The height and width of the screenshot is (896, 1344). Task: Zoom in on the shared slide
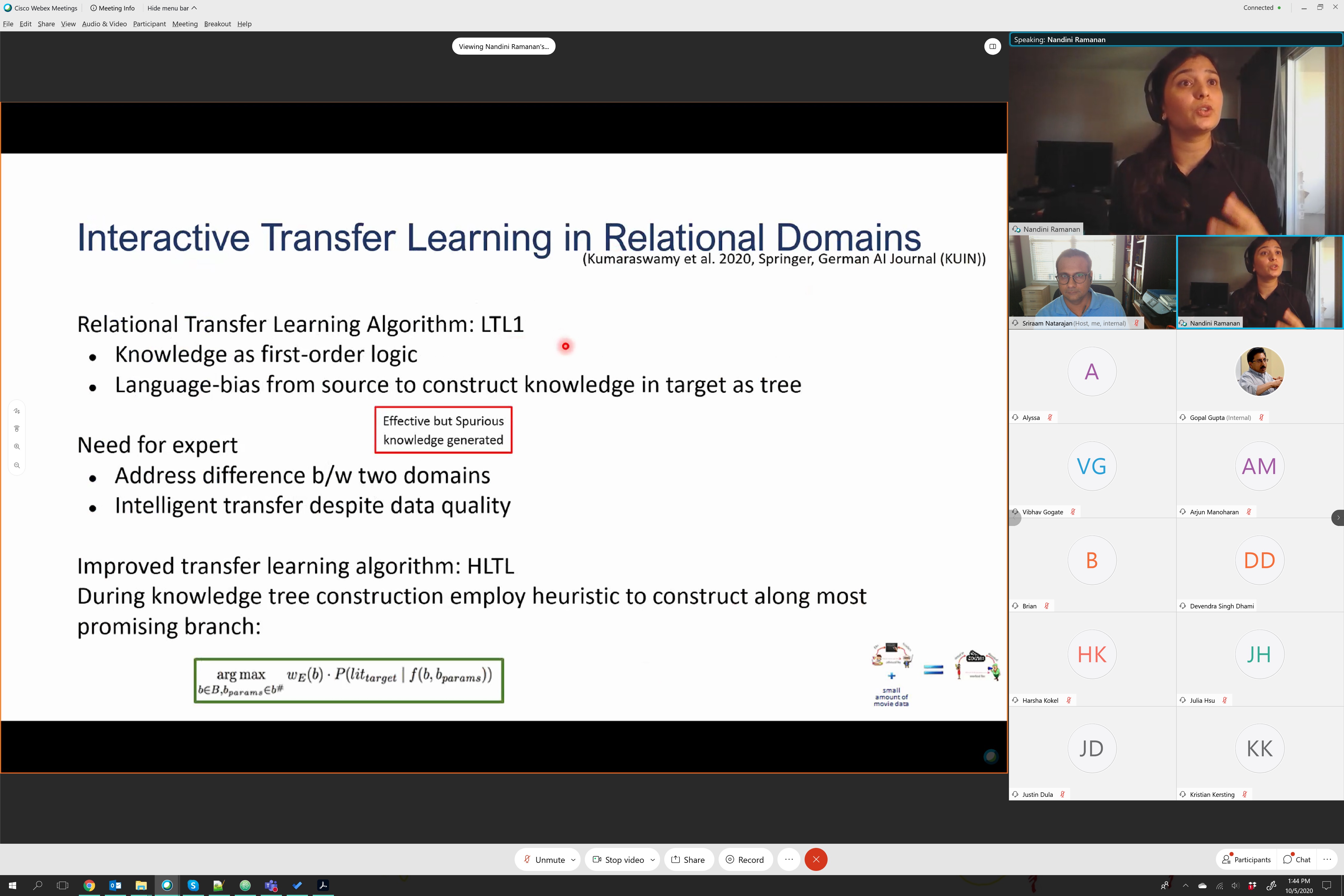coord(16,447)
